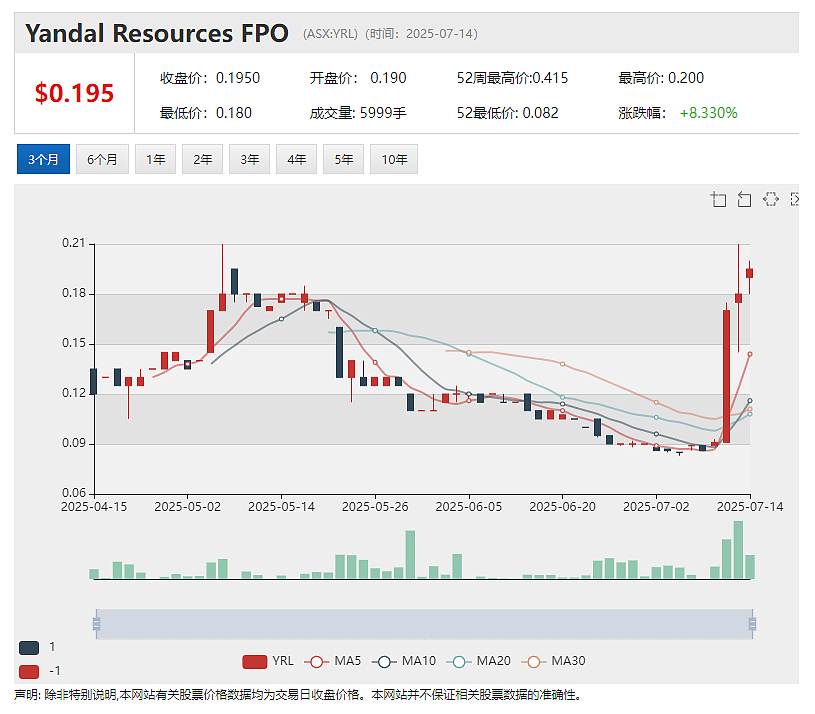Click the 2025-05-14 x-axis label
Viewport: 815px width, 714px height.
pyautogui.click(x=281, y=507)
